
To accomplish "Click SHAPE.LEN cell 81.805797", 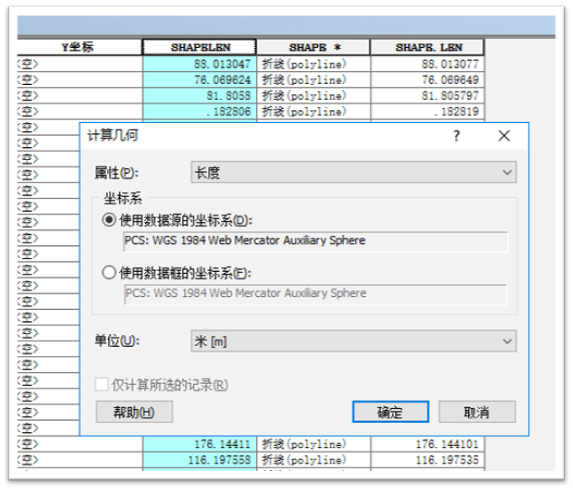I will coord(427,95).
